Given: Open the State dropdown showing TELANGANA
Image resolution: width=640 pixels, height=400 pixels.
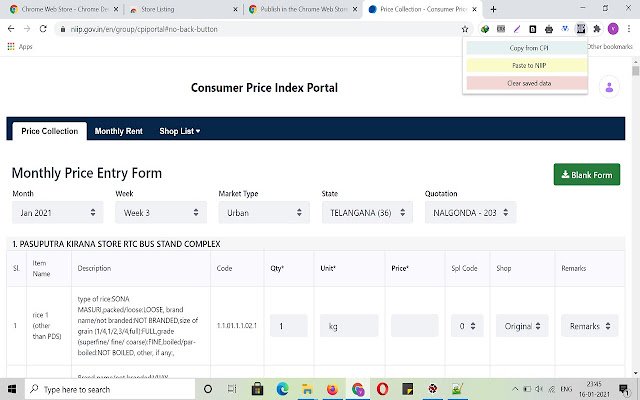Looking at the screenshot, I should click(x=367, y=212).
